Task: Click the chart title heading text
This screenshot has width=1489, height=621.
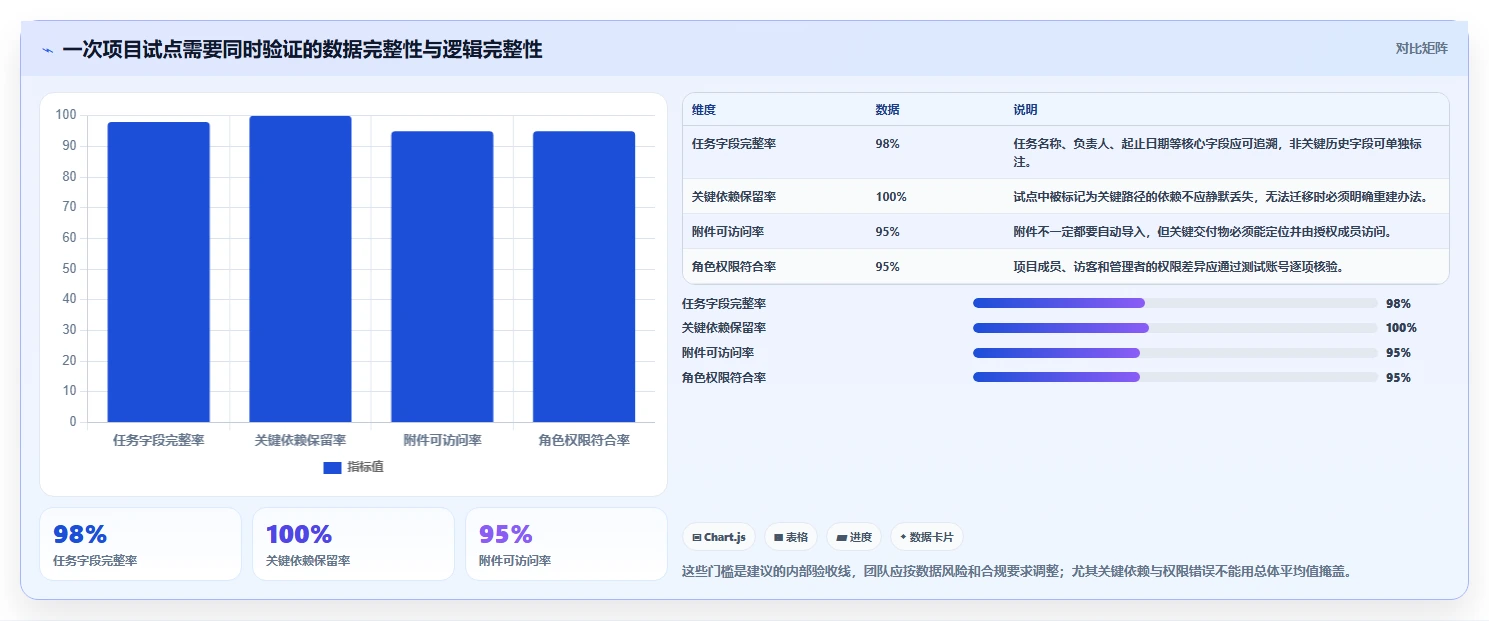Action: (302, 49)
